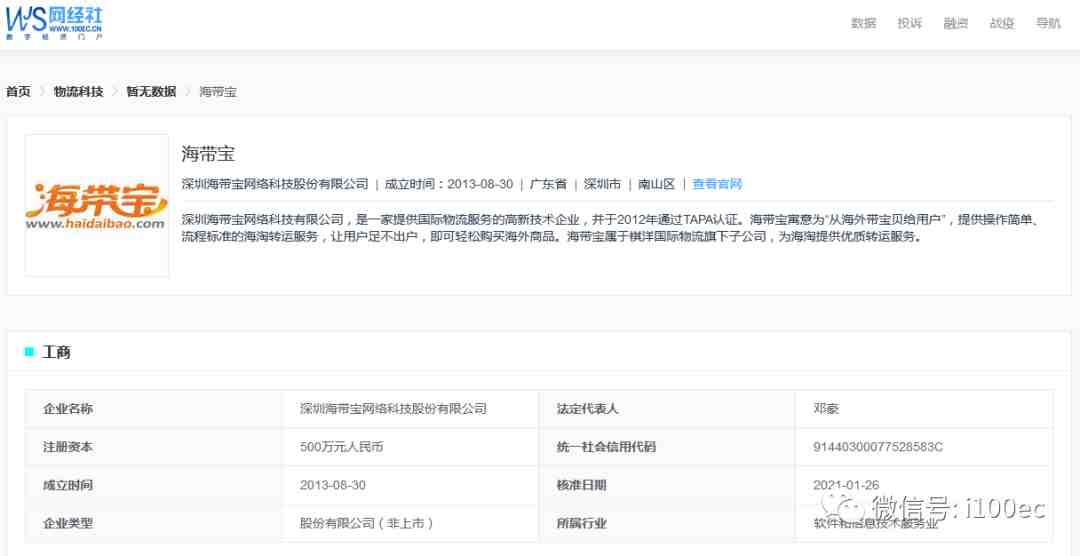The image size is (1080, 556).
Task: Click 深圳市 location text
Action: coord(602,184)
